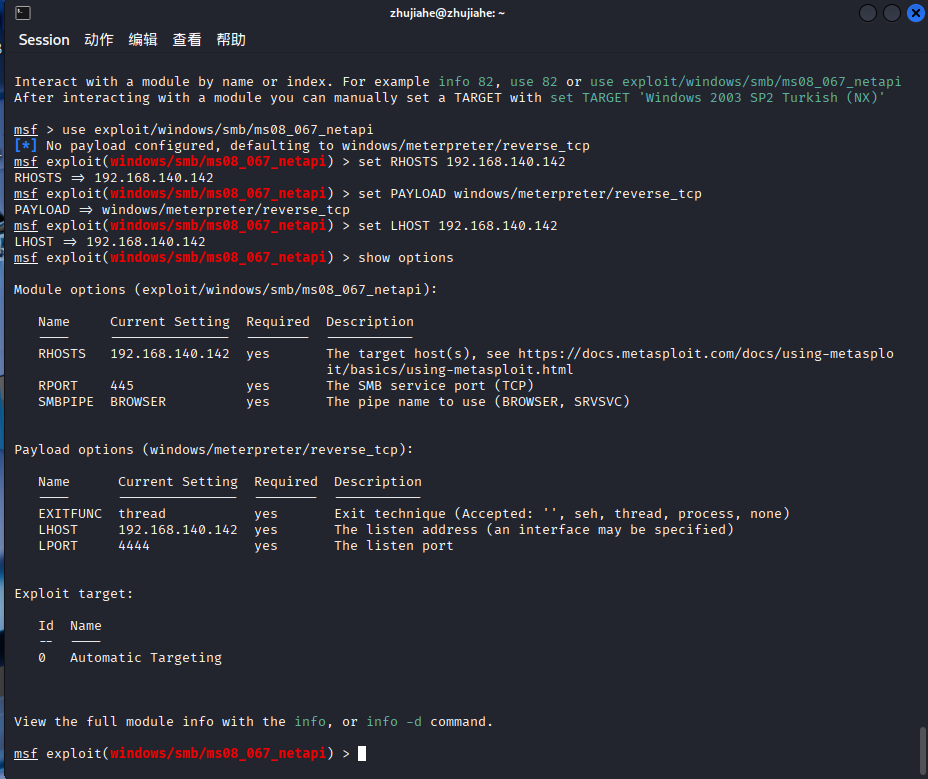Click the 'use exploit/windows/smb/ms08_067_netapi' example text
Image resolution: width=928 pixels, height=779 pixels.
pyautogui.click(x=745, y=82)
